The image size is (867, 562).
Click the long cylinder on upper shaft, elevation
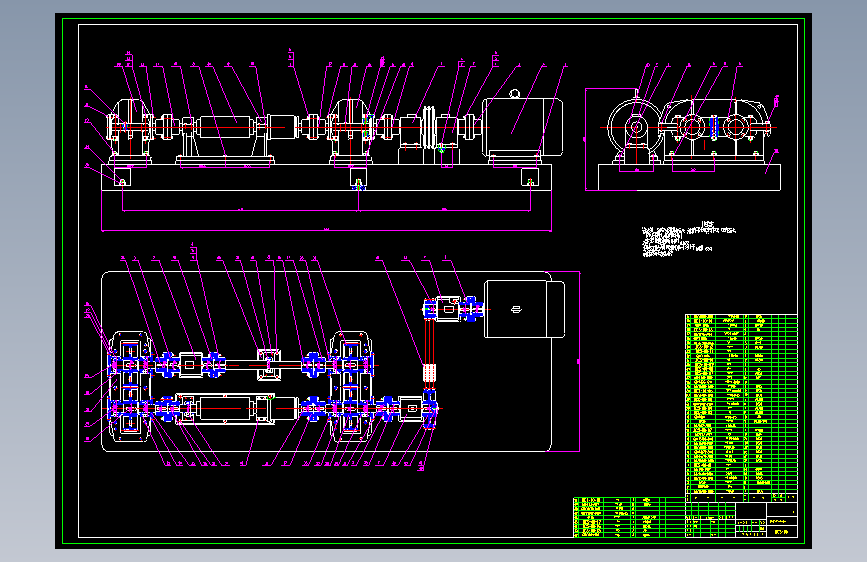(226, 127)
